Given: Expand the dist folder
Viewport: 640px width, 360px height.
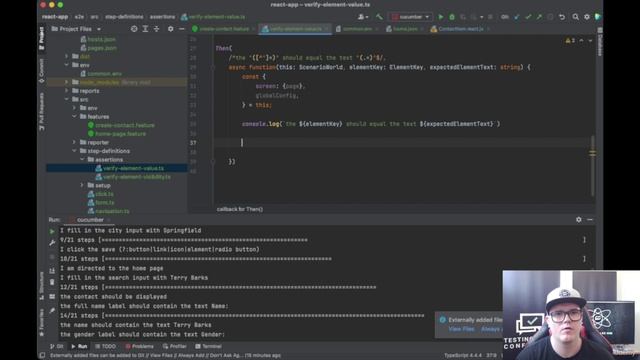Looking at the screenshot, I should pos(67,56).
